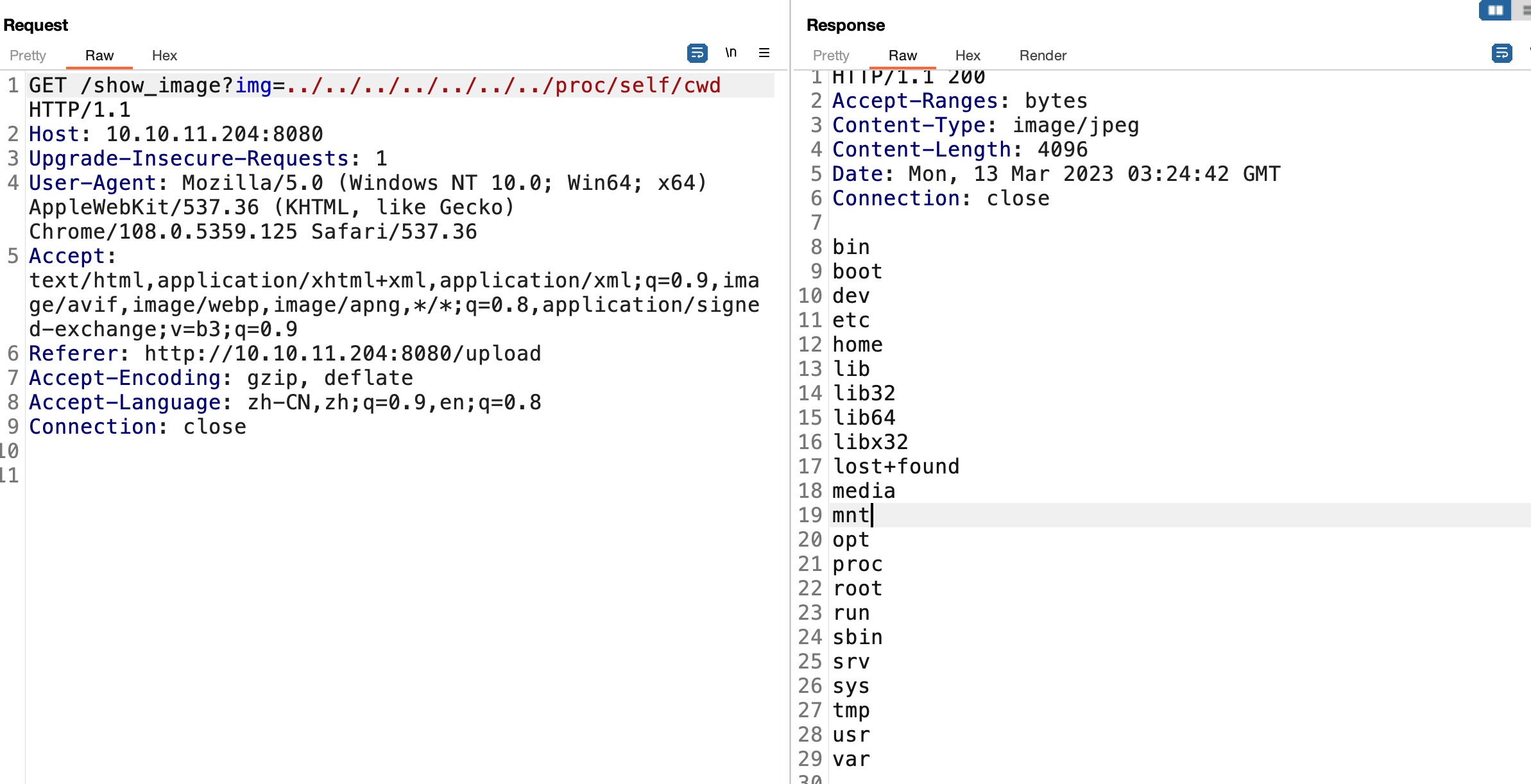Open the Response Render tab

click(1043, 55)
